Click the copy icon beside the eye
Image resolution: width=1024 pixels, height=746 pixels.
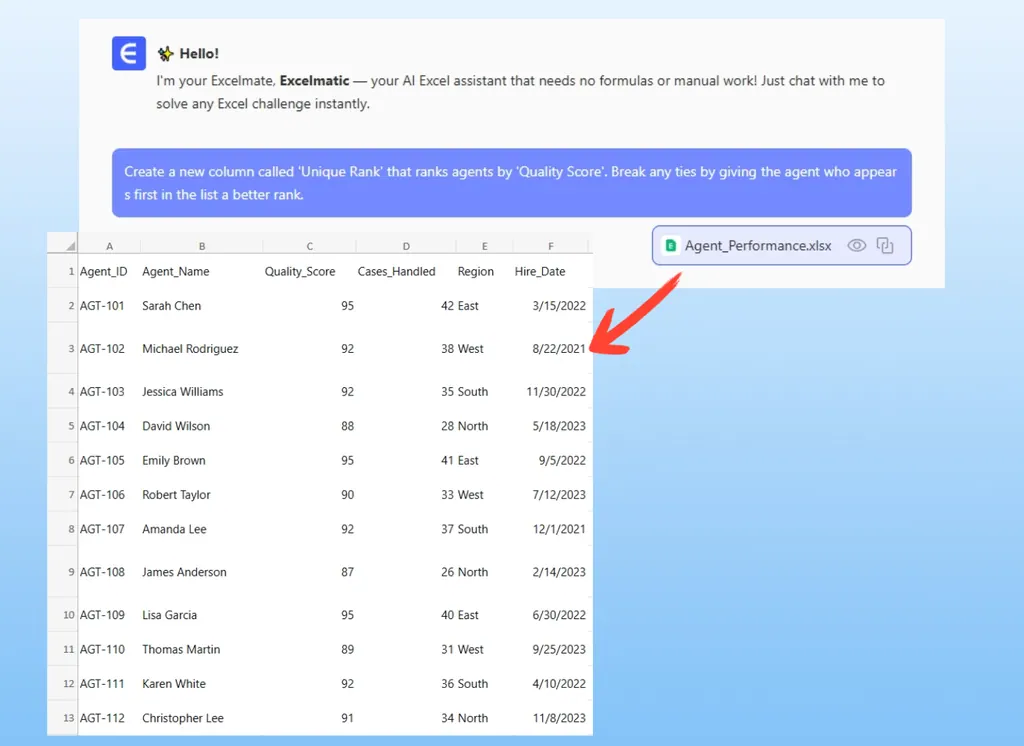[x=885, y=245]
